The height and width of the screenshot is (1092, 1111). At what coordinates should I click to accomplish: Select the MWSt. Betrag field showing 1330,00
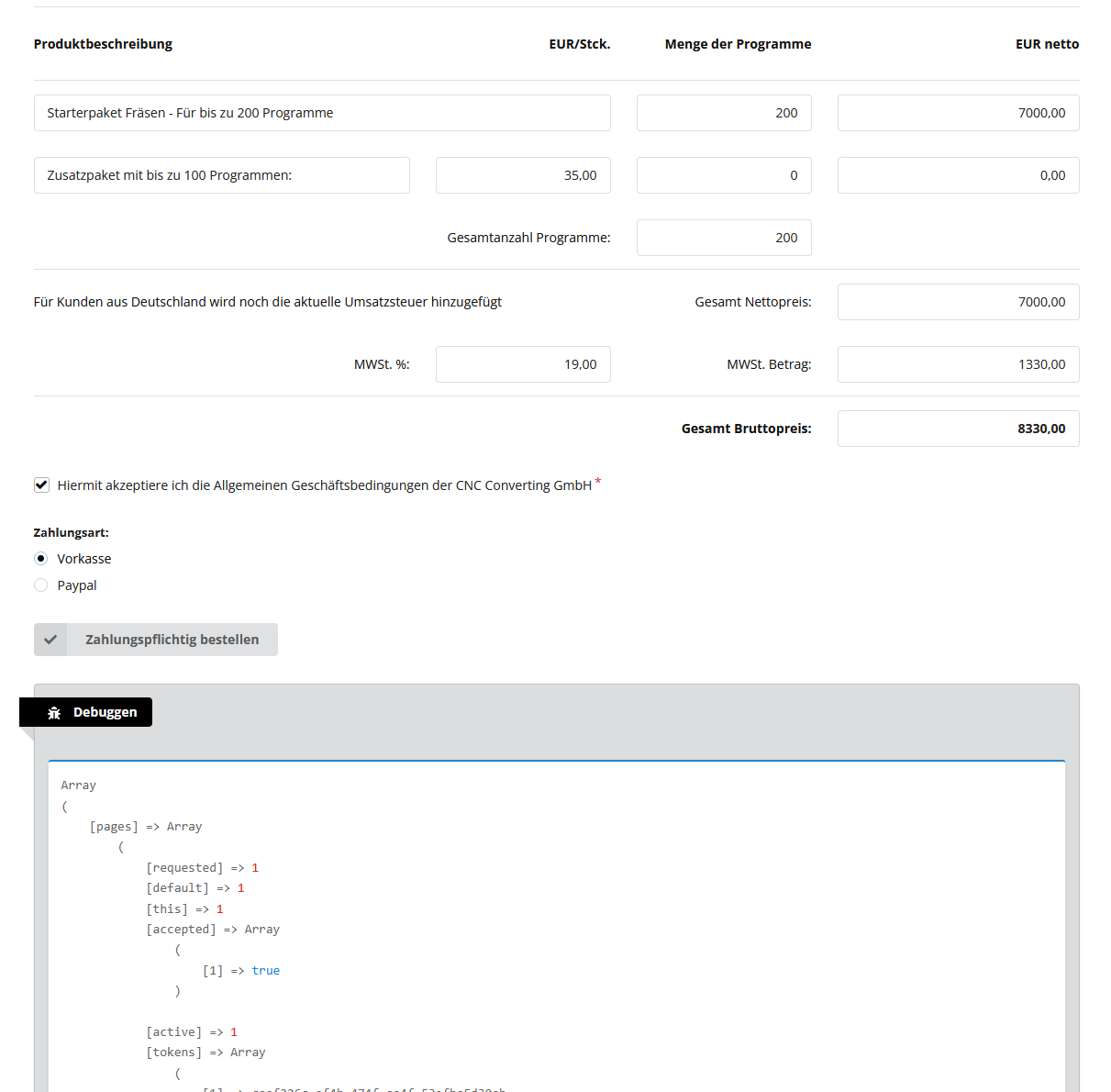(957, 363)
